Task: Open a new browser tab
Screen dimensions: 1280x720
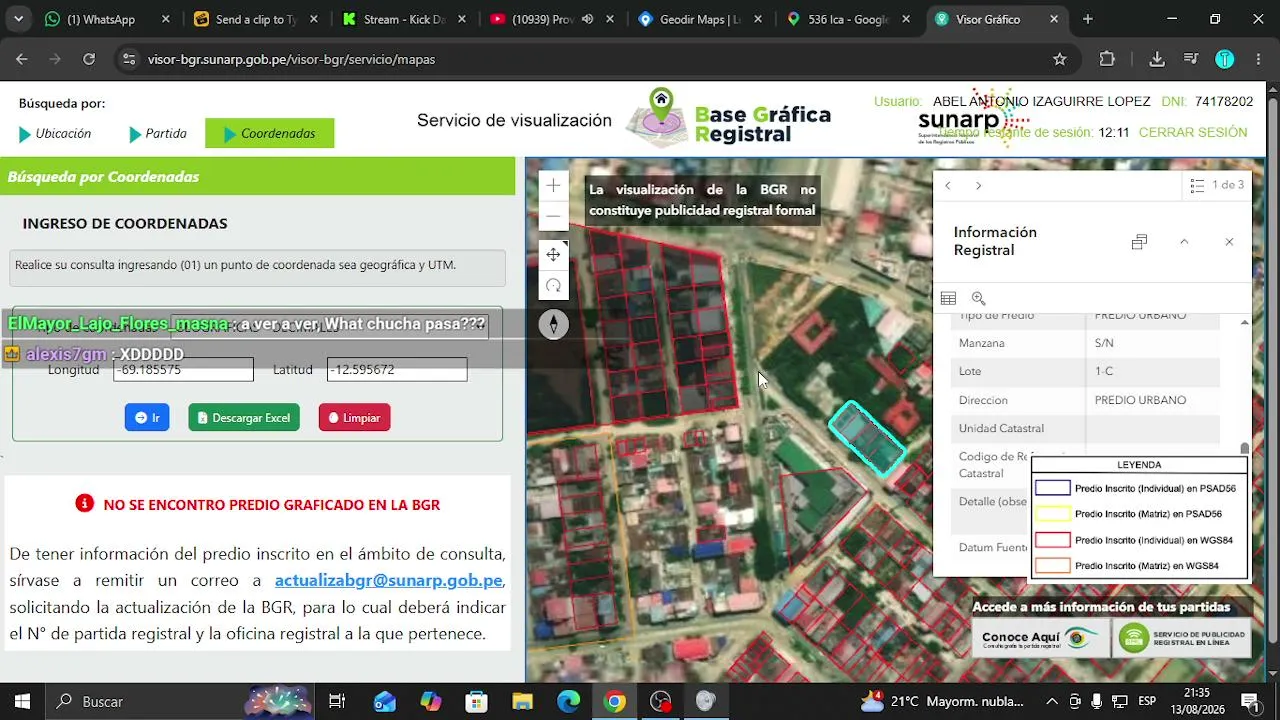Action: 1088,19
